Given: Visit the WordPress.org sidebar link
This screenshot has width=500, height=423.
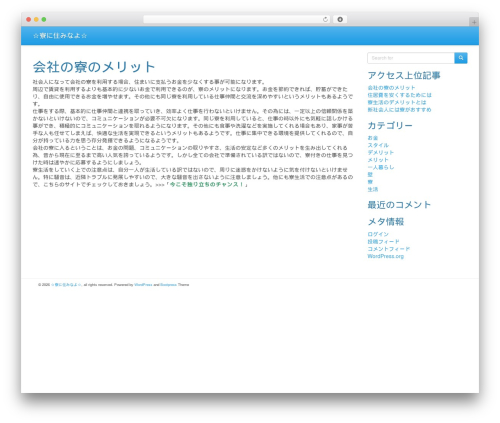Looking at the screenshot, I should pos(386,256).
